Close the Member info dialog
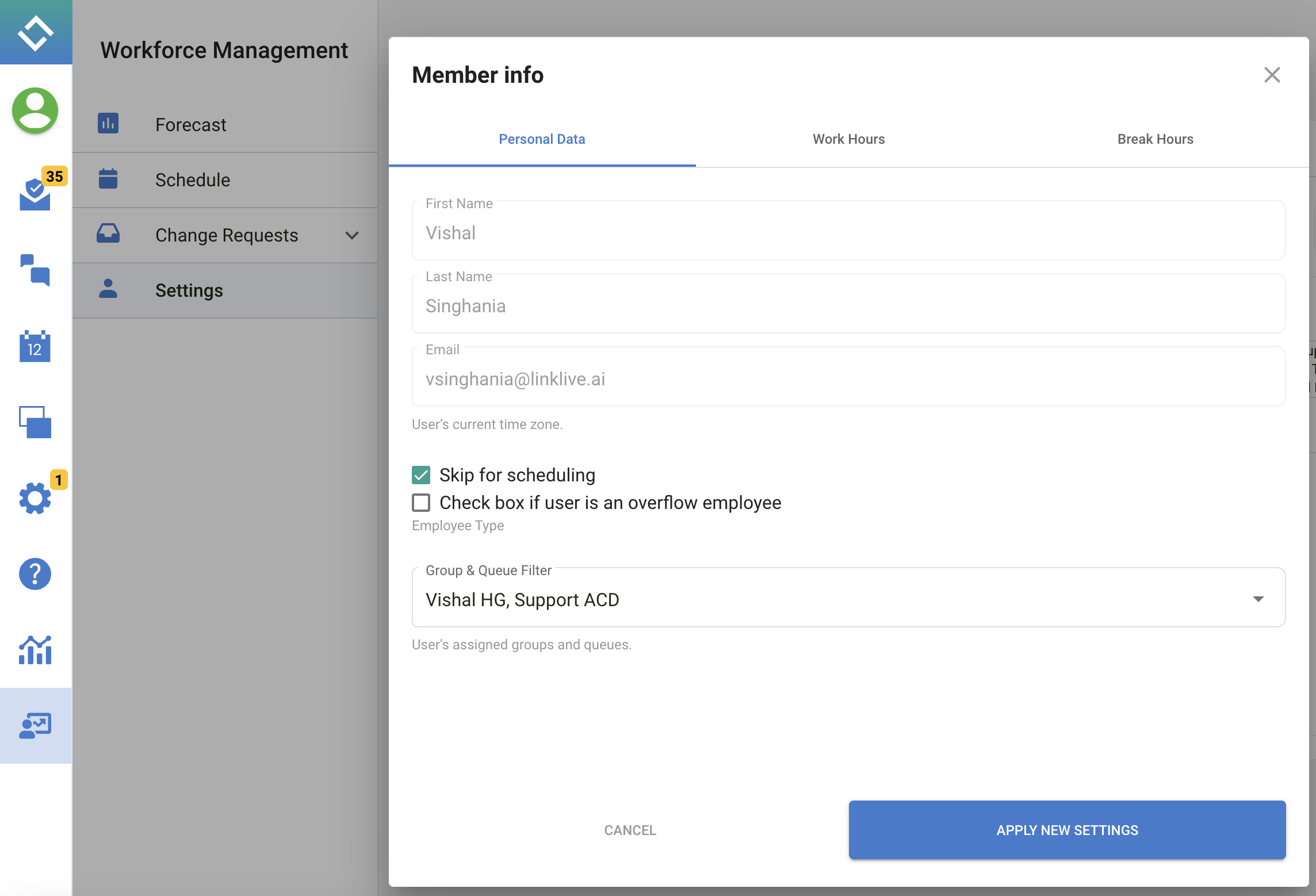 1272,75
